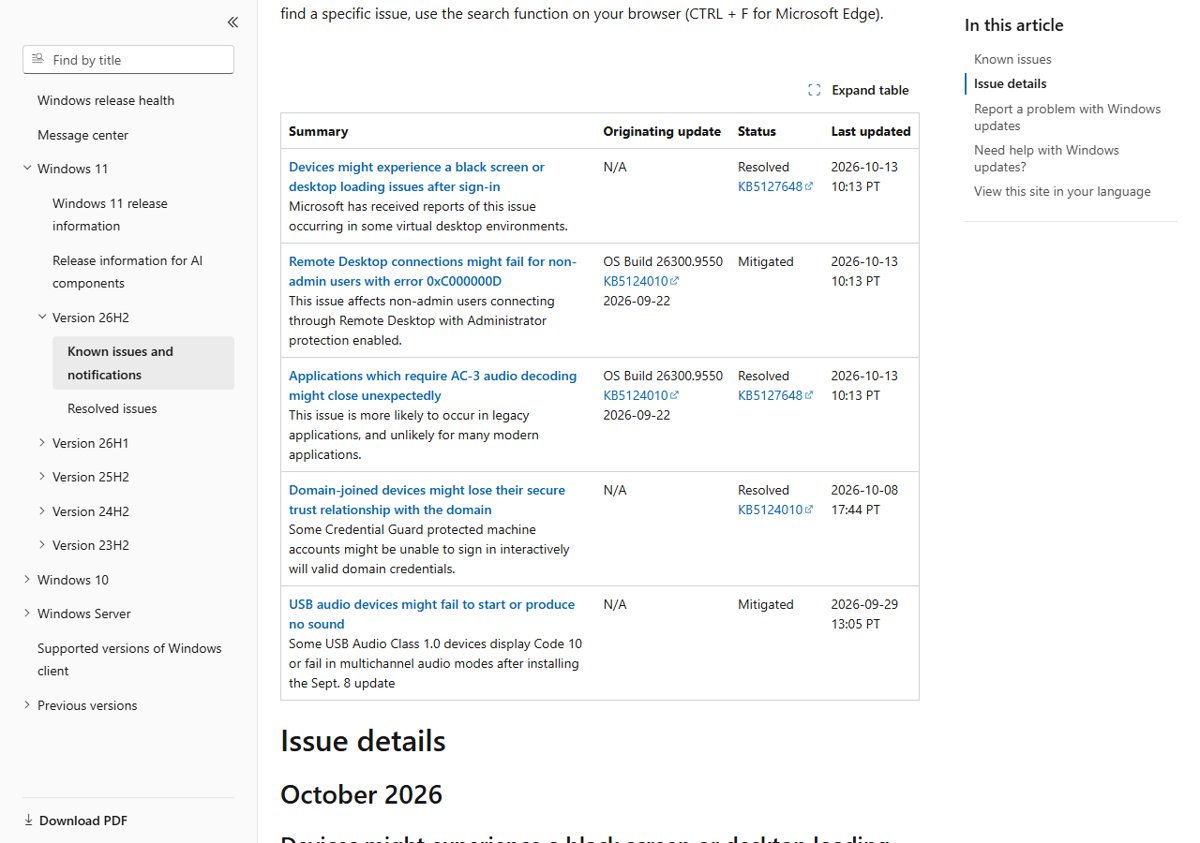Viewport: 1200px width, 843px height.
Task: Click the Download PDF link
Action: click(83, 821)
